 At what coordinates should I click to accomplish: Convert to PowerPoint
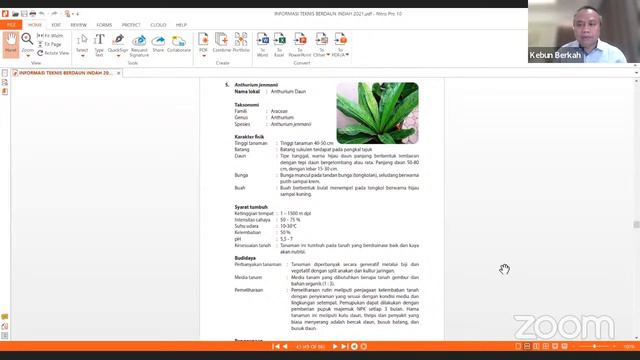pyautogui.click(x=300, y=44)
